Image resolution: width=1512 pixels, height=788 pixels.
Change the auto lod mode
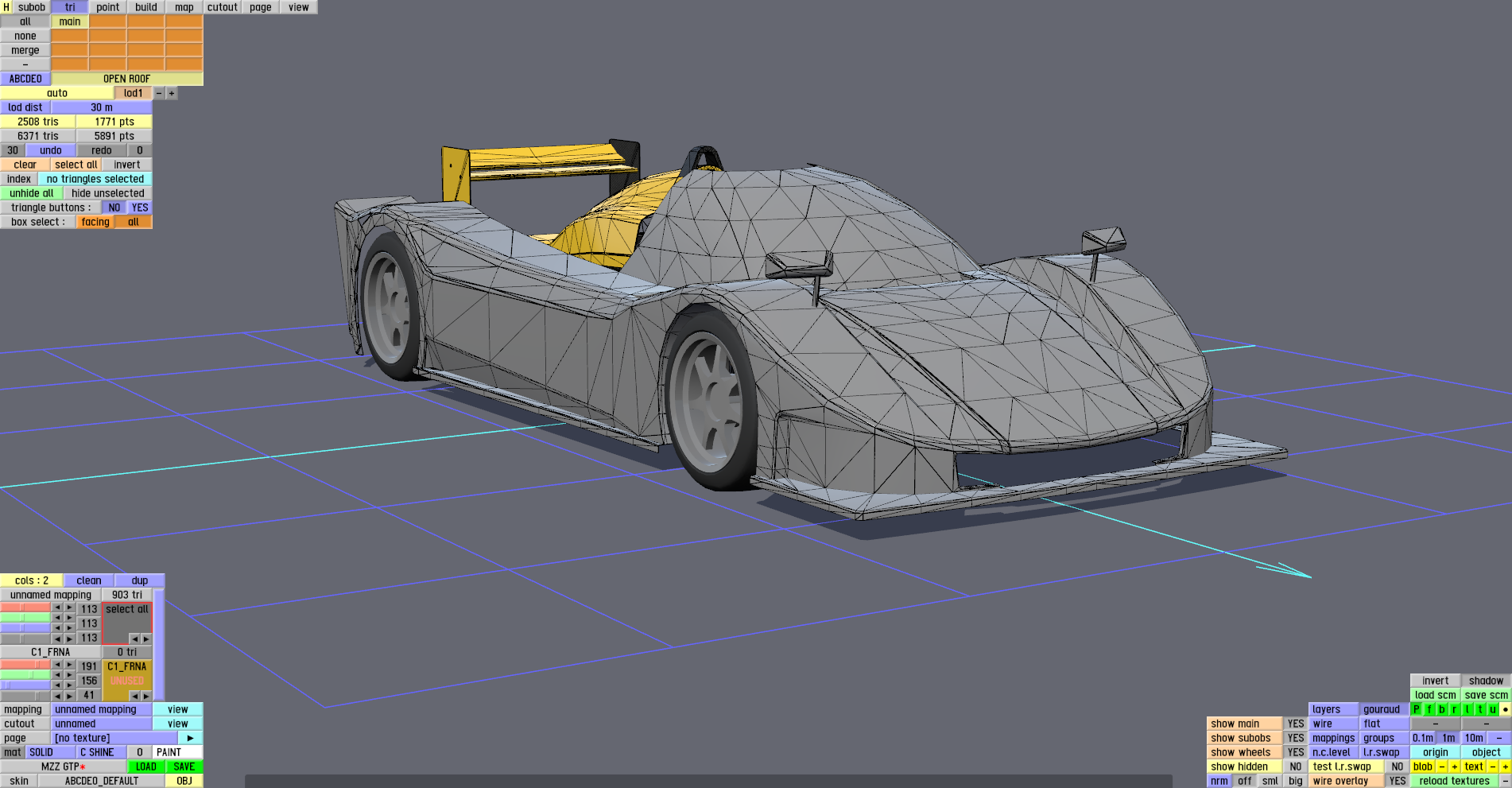(57, 93)
